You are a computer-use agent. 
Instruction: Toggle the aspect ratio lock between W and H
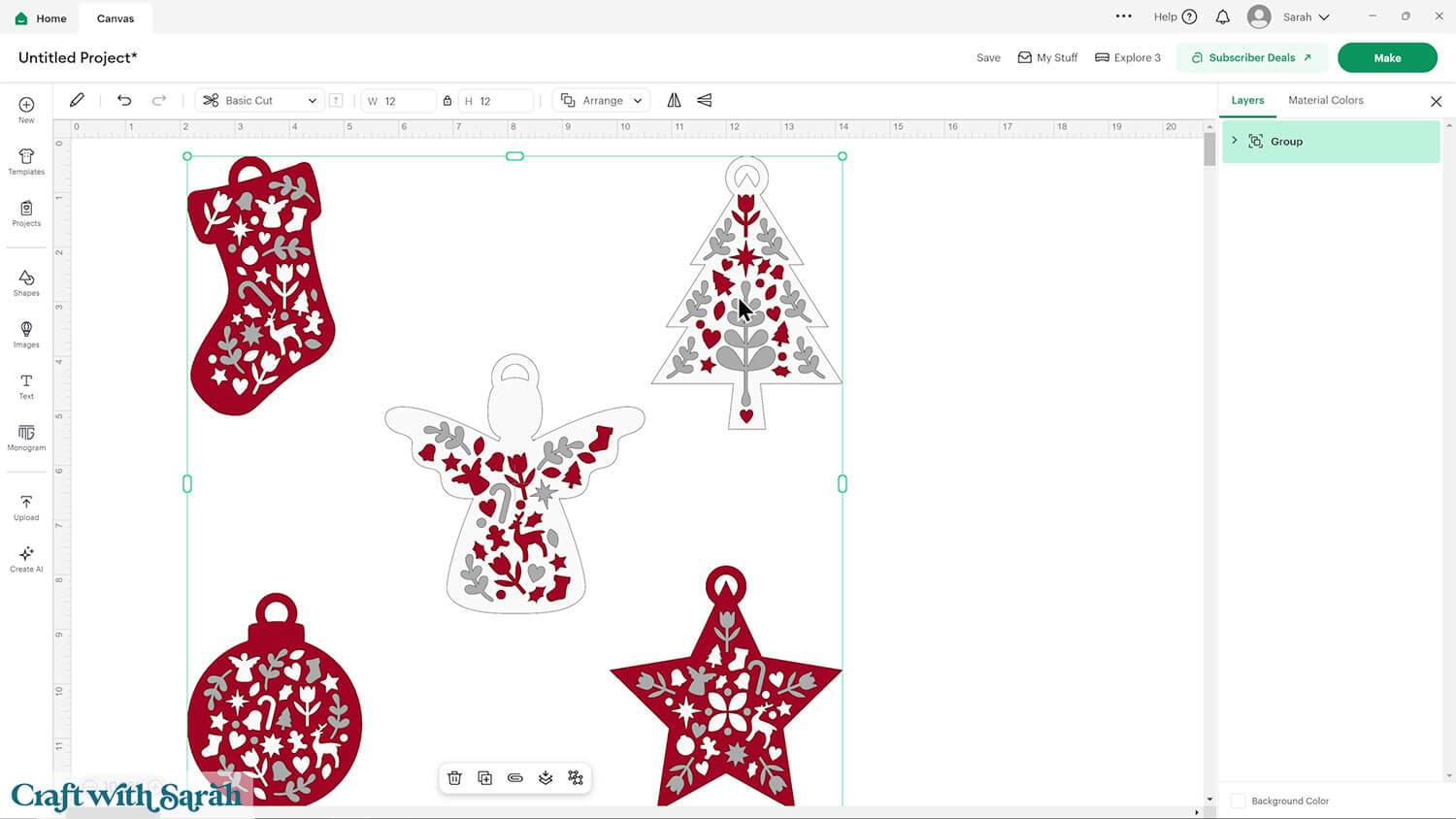[447, 101]
